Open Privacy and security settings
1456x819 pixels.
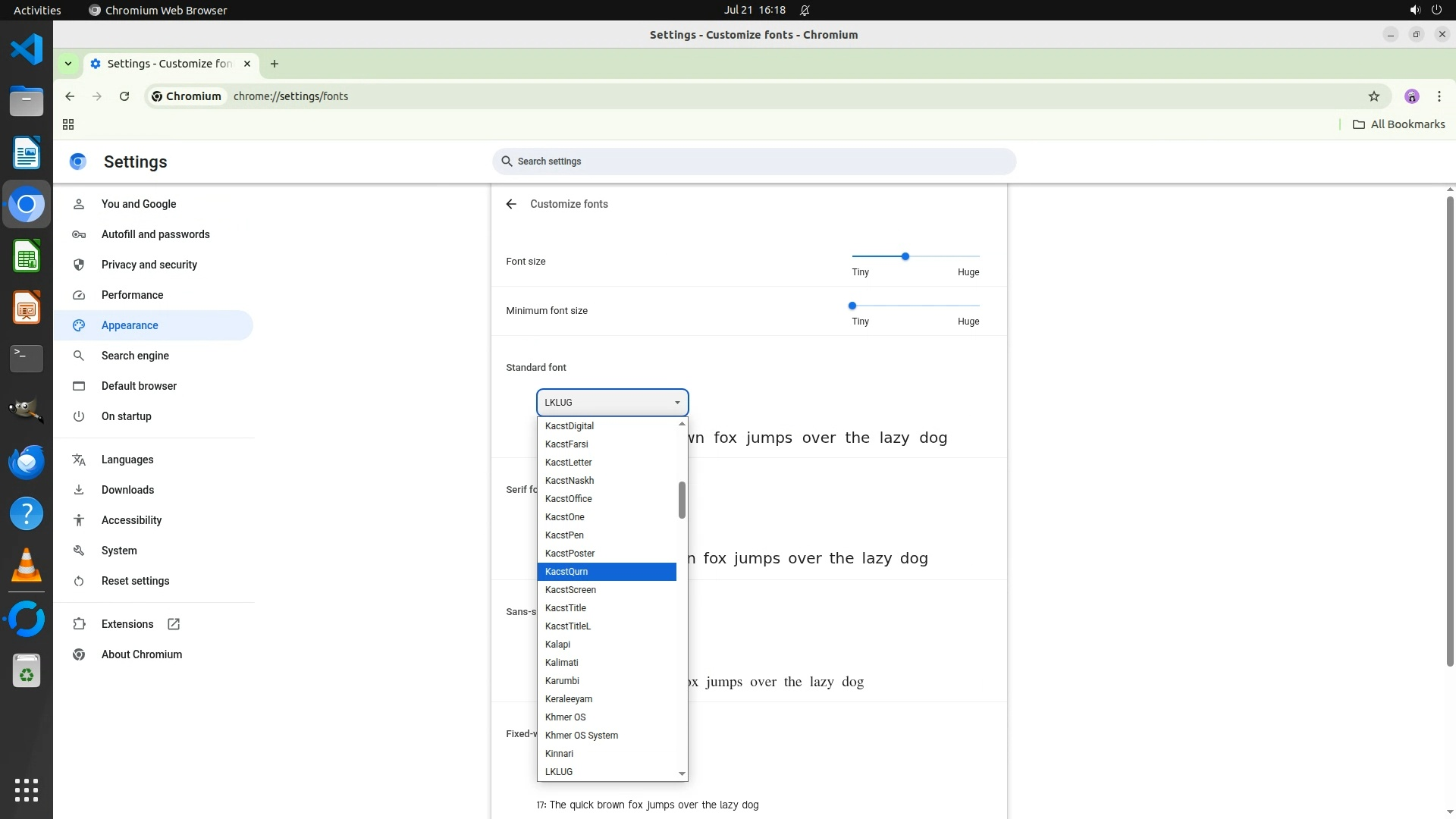click(149, 265)
